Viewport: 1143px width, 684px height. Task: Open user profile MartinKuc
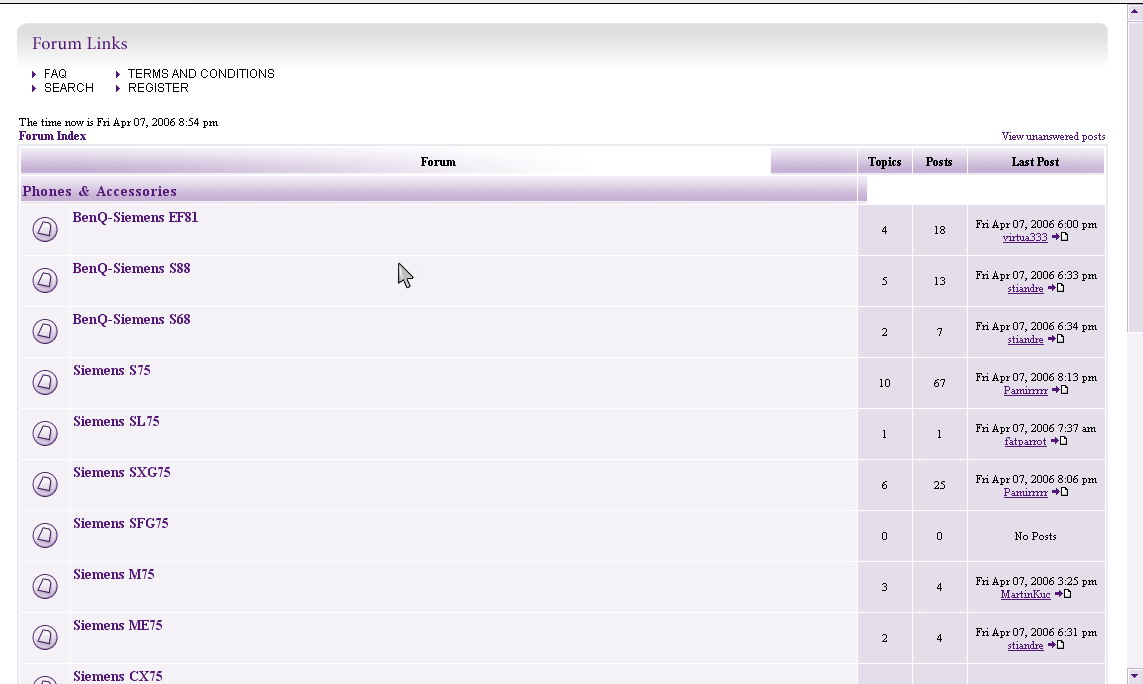click(x=1025, y=595)
